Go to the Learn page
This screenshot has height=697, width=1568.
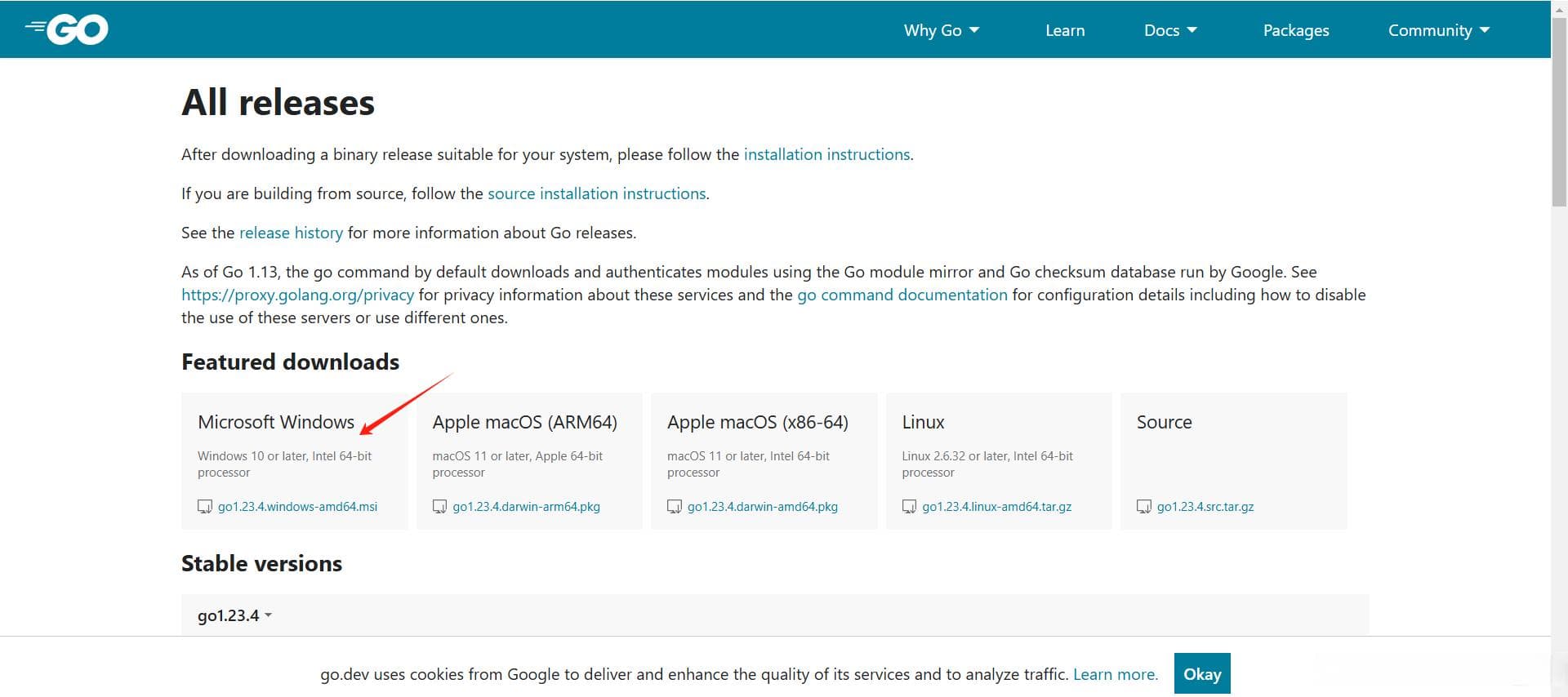(x=1065, y=30)
